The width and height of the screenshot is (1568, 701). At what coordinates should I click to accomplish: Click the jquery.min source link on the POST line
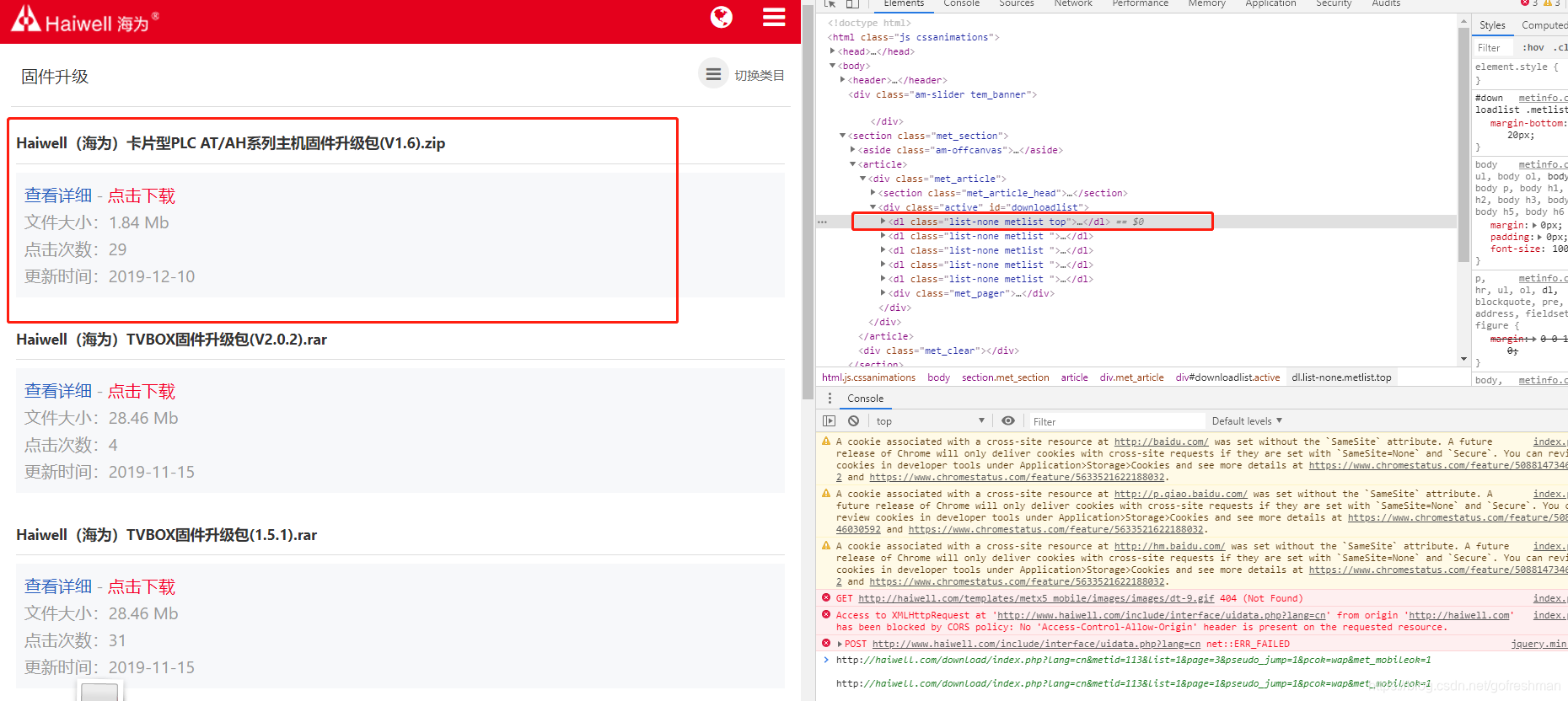coord(1539,644)
